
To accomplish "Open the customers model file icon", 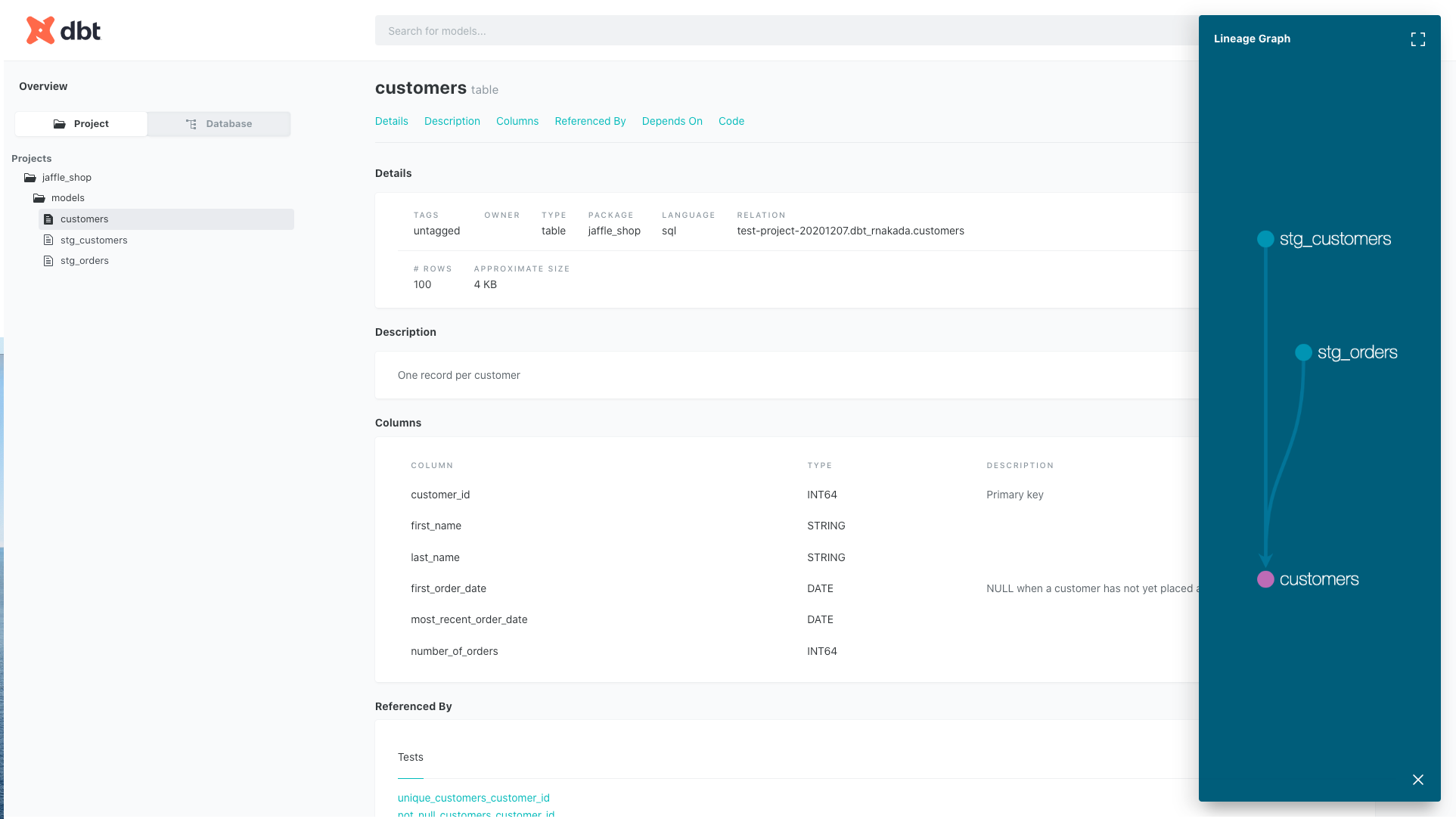I will tap(48, 219).
